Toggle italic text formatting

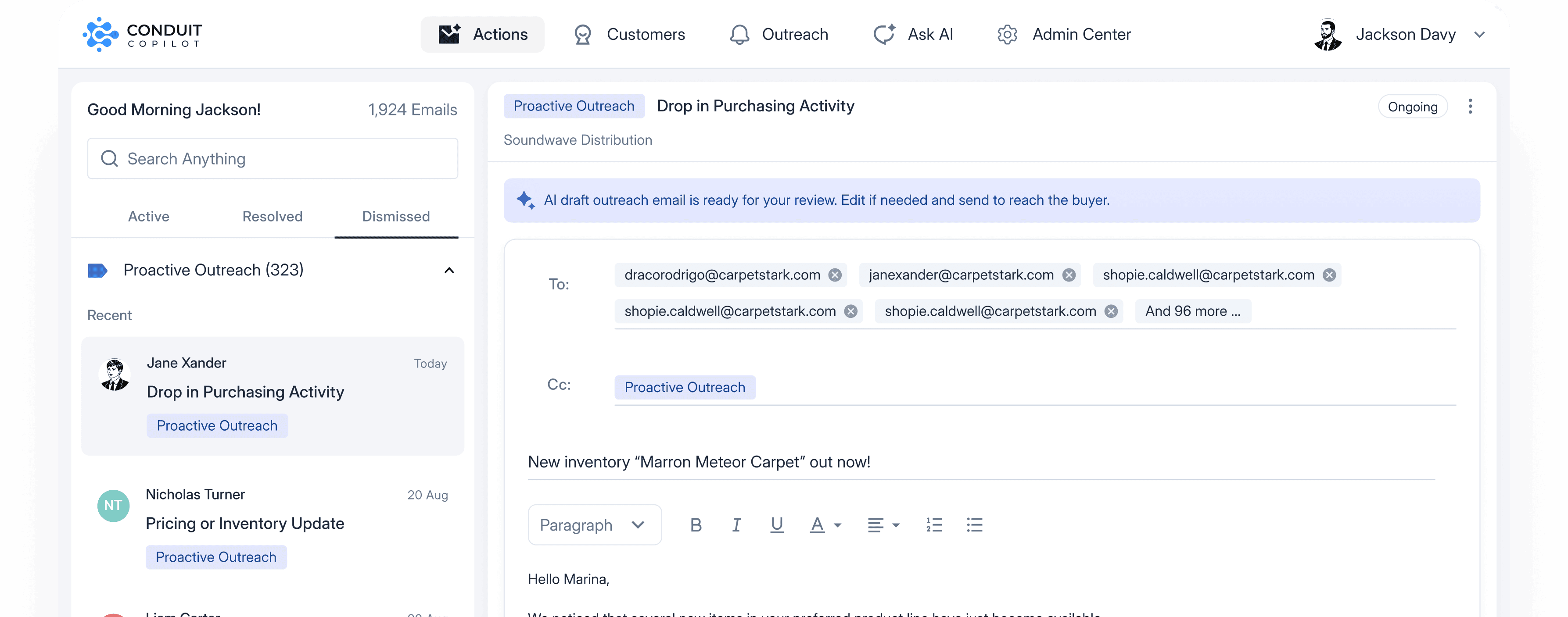(736, 524)
